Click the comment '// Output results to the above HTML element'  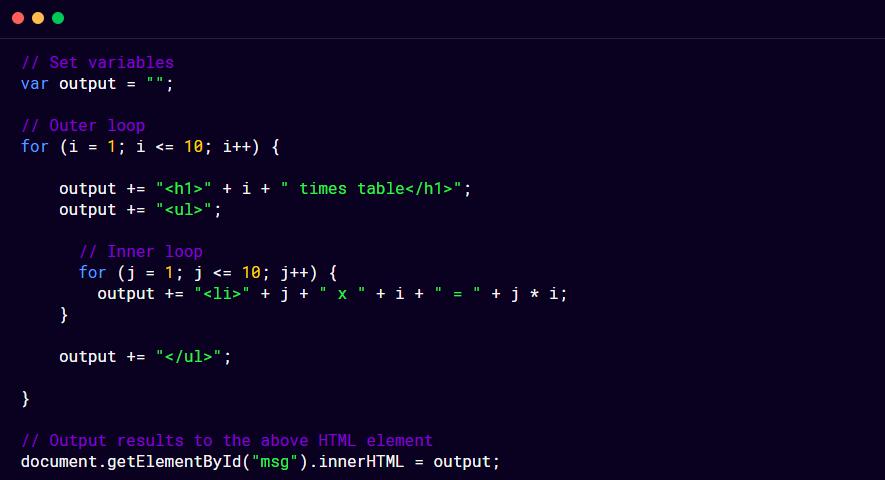(227, 440)
